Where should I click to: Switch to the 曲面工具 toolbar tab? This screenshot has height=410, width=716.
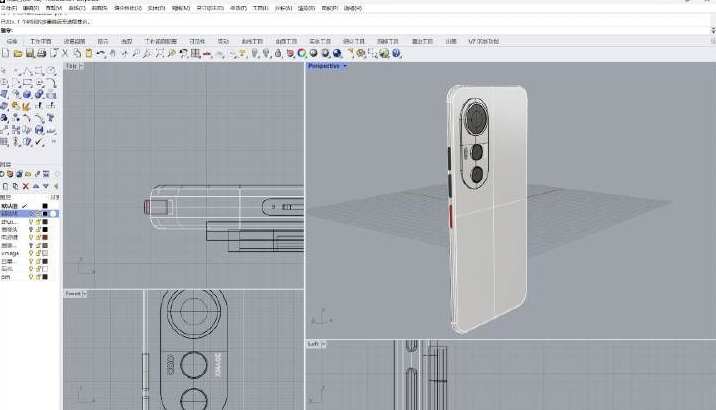coord(285,41)
